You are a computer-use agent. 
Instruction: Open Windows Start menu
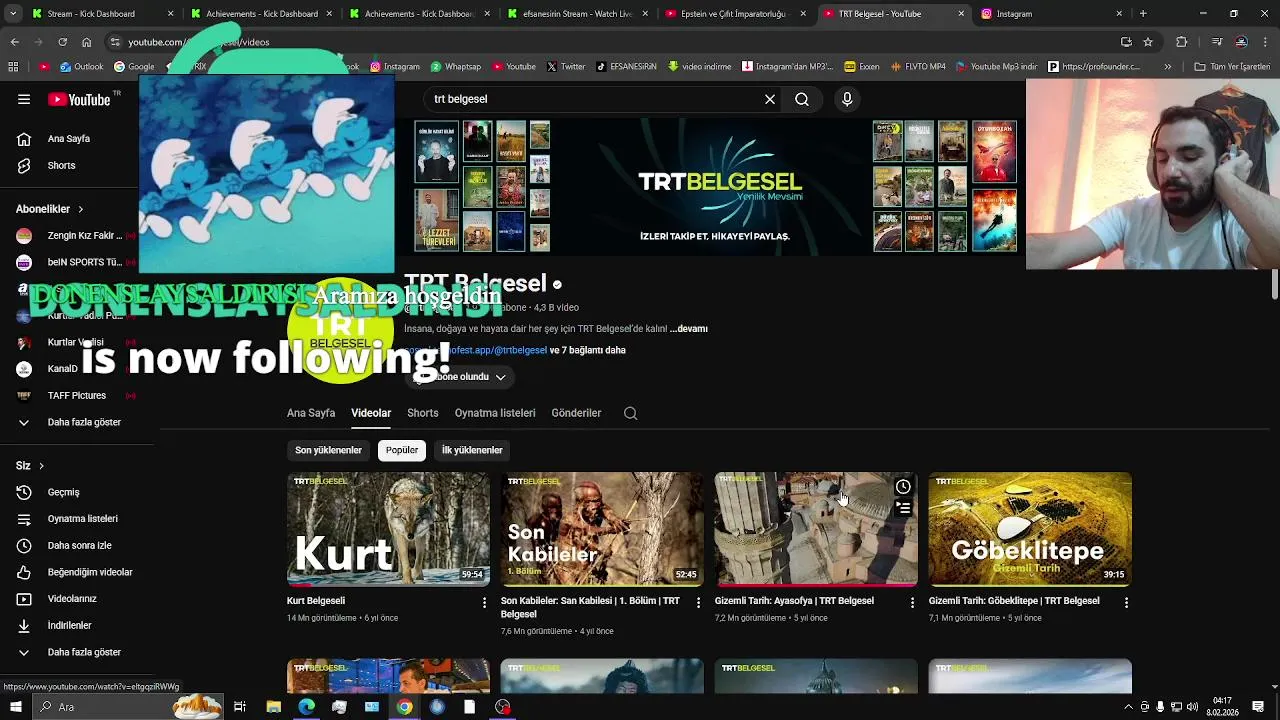15,707
